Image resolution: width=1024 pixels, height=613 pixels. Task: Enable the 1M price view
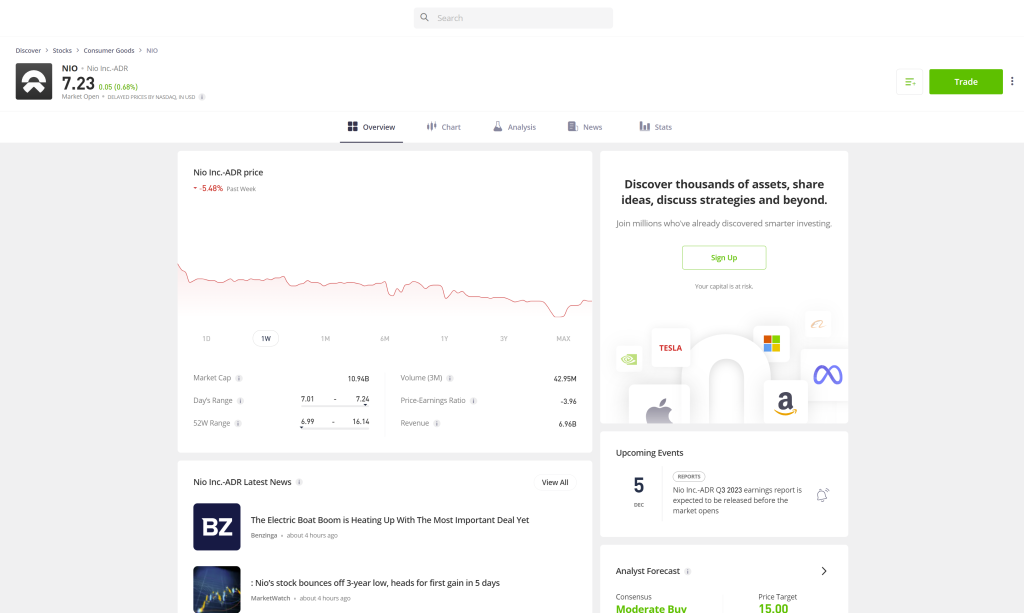[x=325, y=338]
